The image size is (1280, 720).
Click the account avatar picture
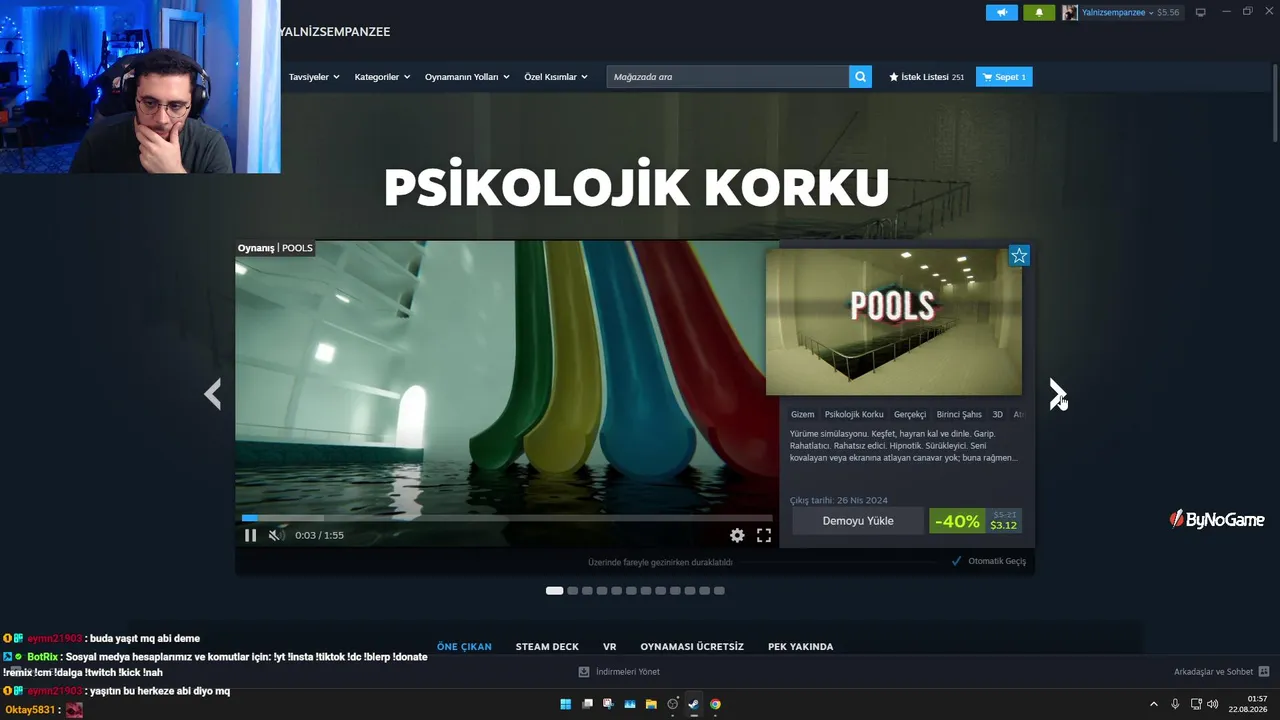[x=1070, y=13]
